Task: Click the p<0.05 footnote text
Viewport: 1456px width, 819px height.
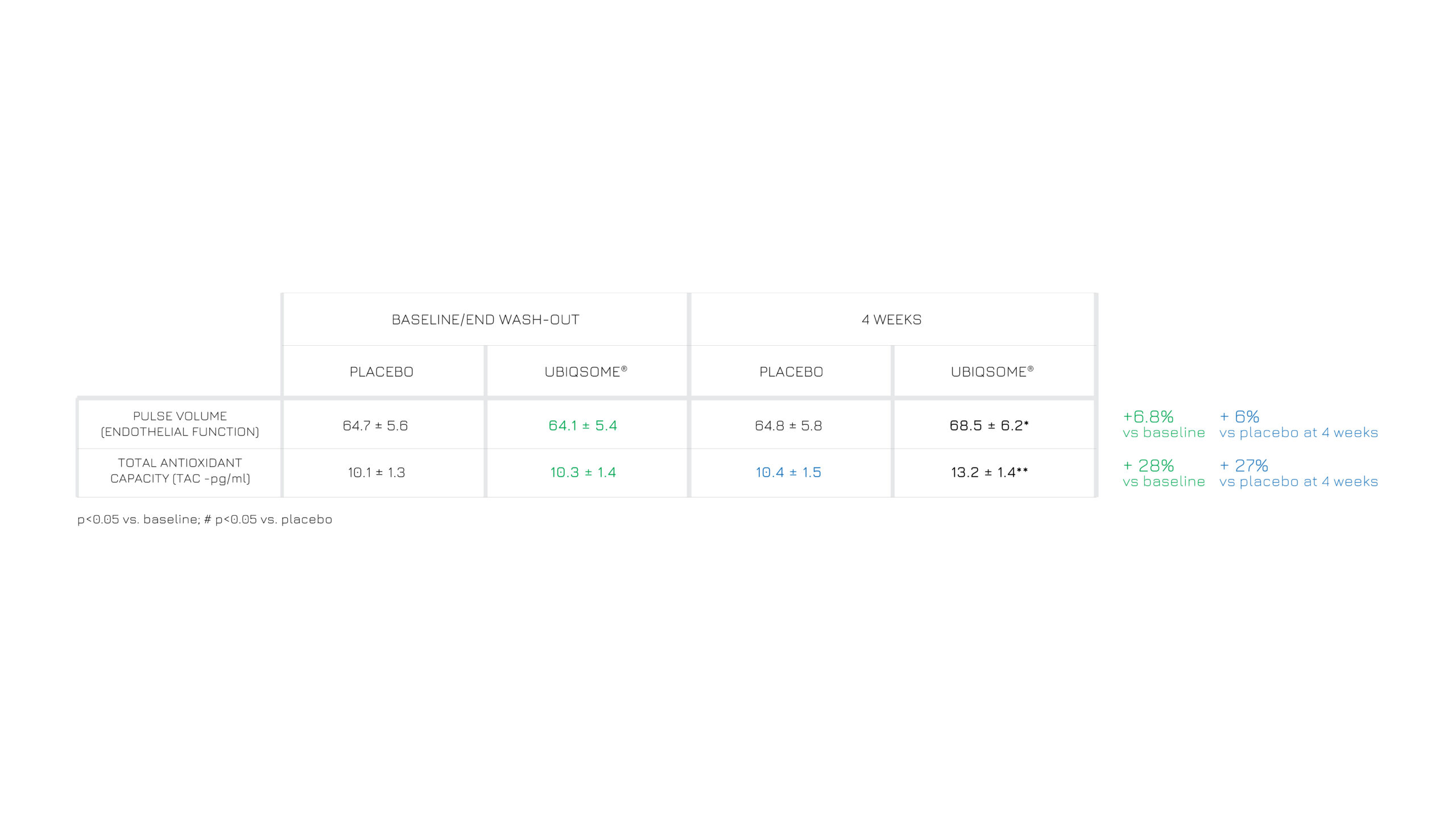Action: click(205, 519)
